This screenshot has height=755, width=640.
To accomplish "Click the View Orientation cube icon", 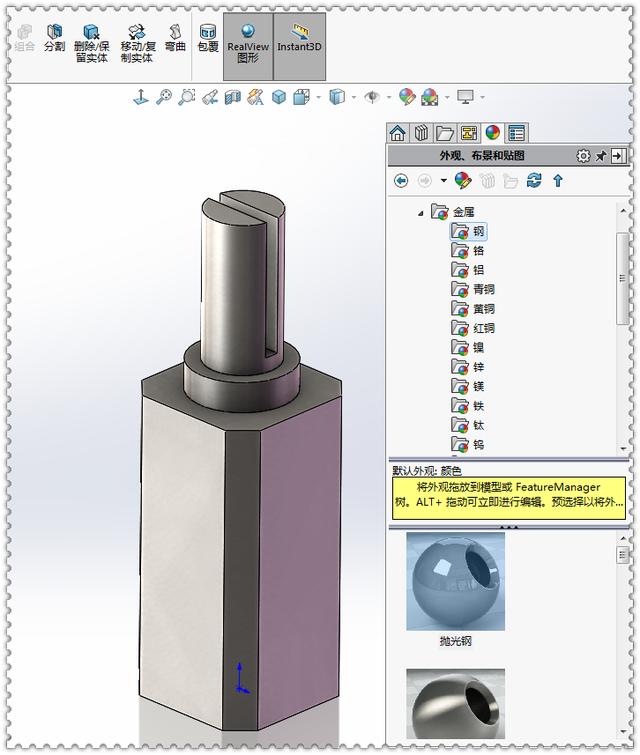I will point(279,97).
